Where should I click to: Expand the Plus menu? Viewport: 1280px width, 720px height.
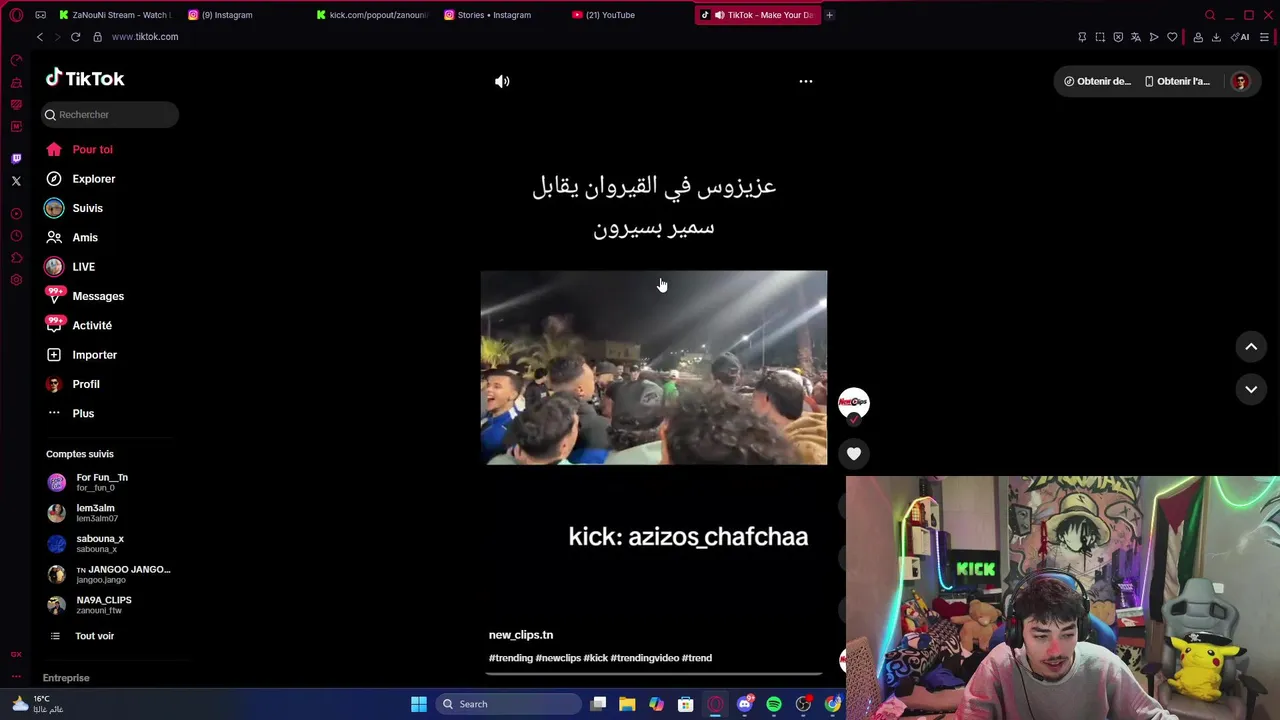[x=70, y=413]
